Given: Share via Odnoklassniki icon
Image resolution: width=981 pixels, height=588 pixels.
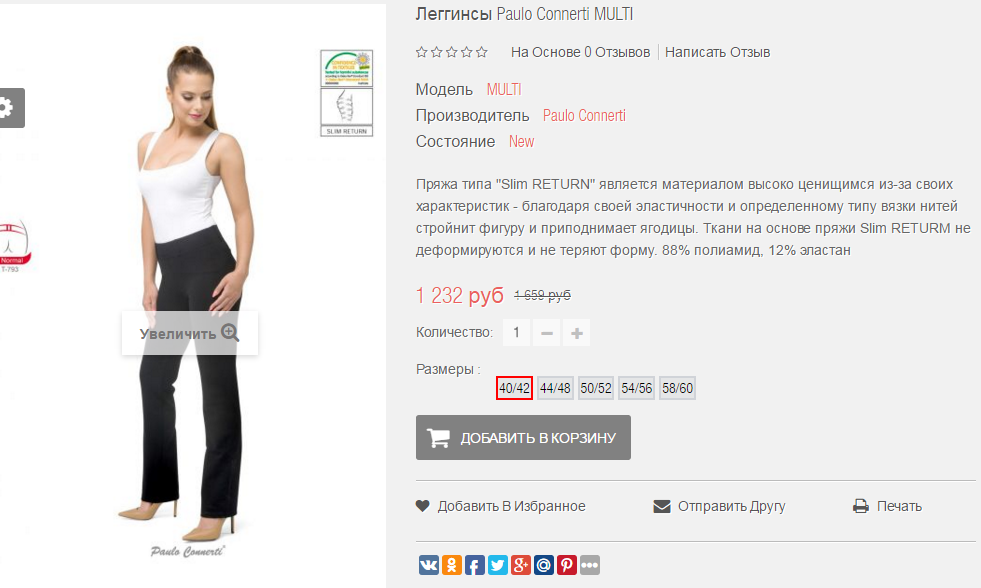Looking at the screenshot, I should click(x=452, y=565).
